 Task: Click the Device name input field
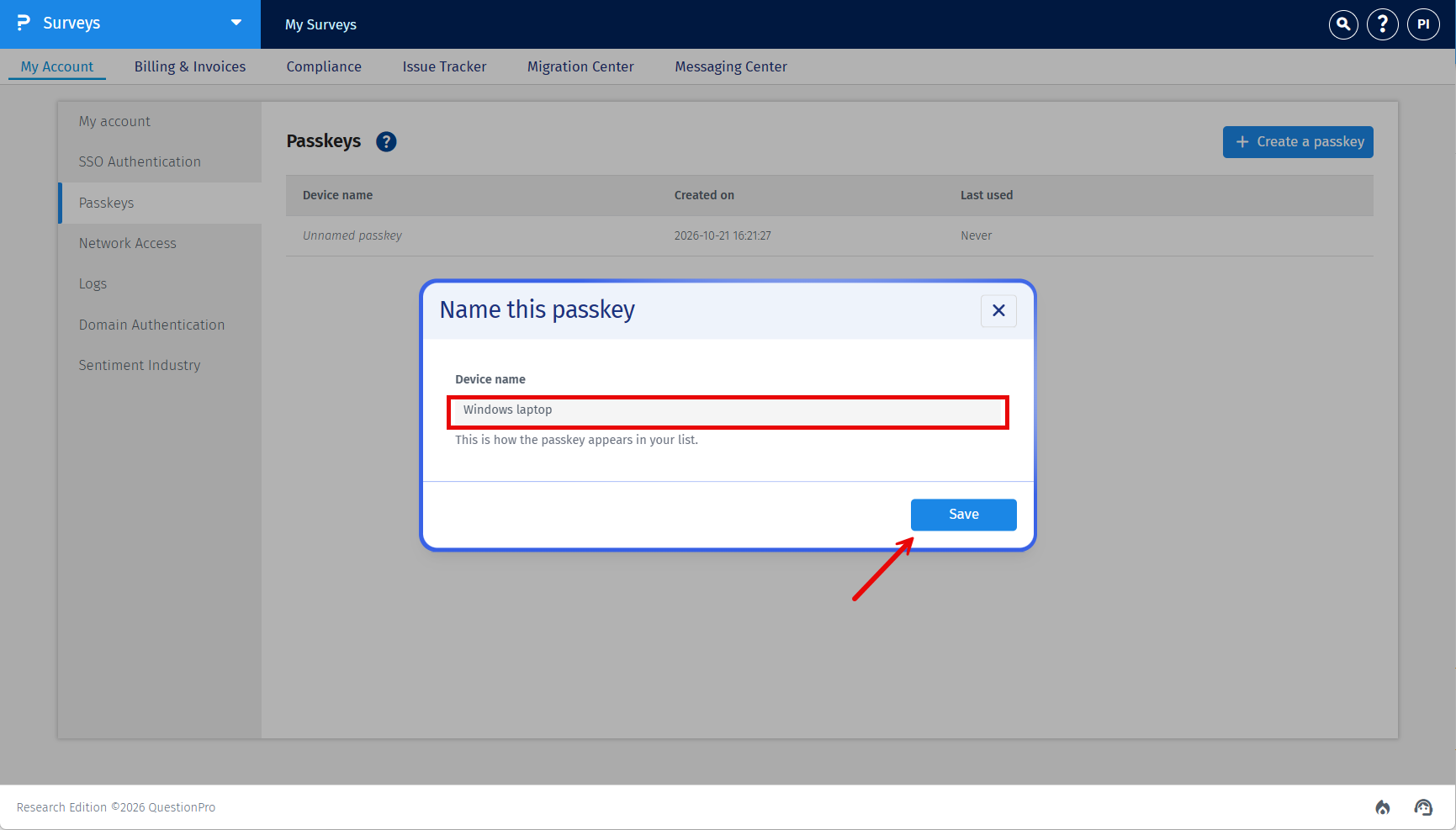728,412
